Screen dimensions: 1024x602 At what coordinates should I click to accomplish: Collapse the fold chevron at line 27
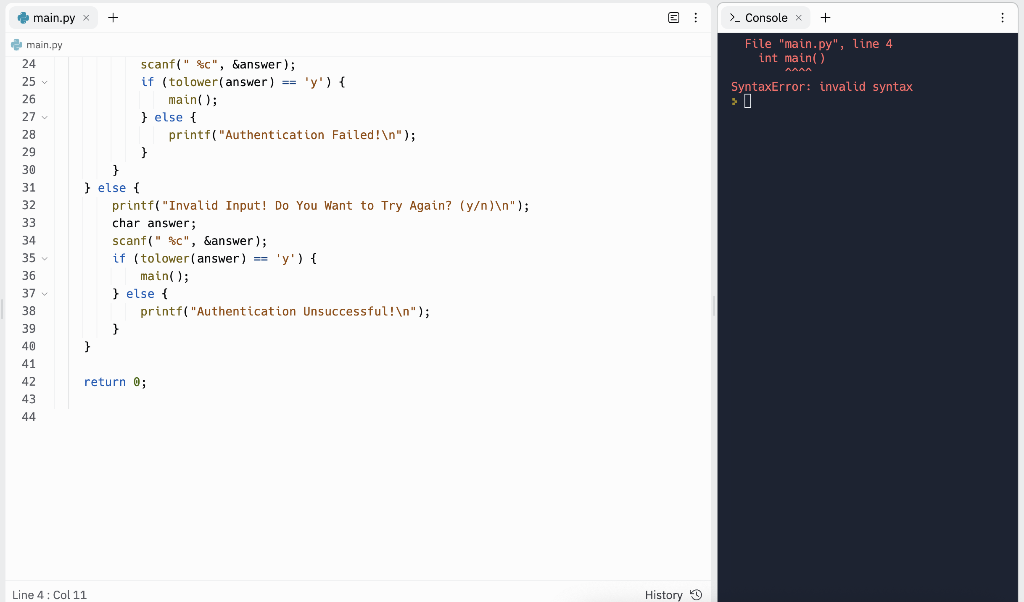tap(44, 117)
